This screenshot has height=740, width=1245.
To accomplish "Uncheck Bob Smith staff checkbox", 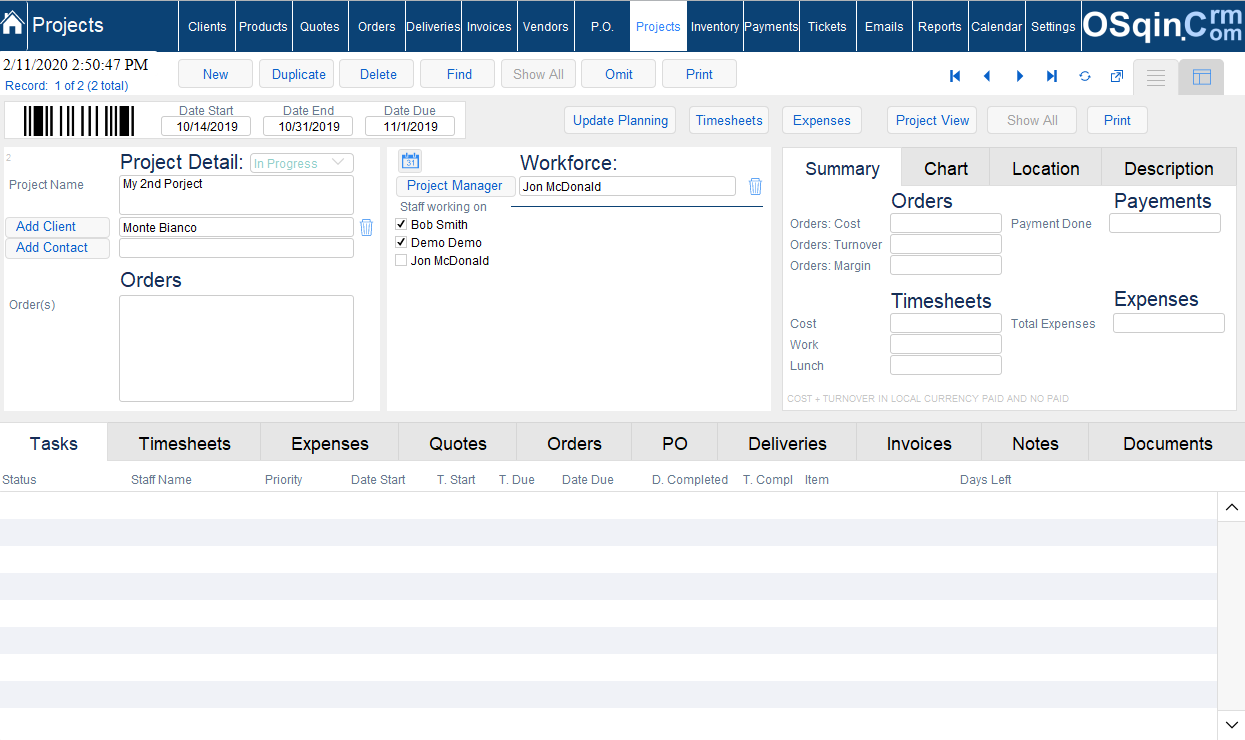I will pos(401,224).
